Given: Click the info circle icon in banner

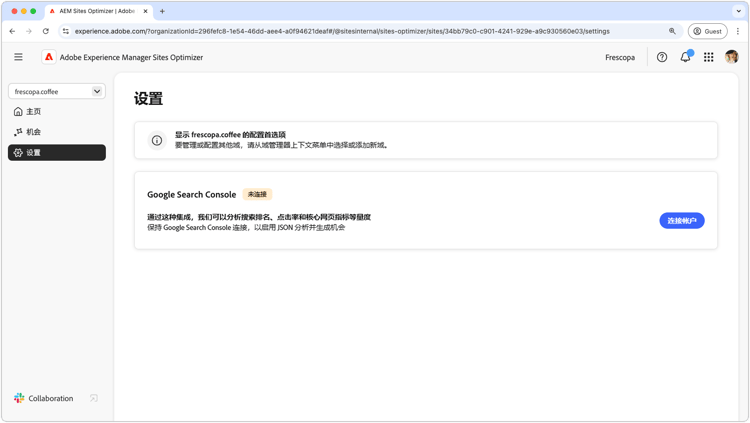Looking at the screenshot, I should pyautogui.click(x=157, y=140).
